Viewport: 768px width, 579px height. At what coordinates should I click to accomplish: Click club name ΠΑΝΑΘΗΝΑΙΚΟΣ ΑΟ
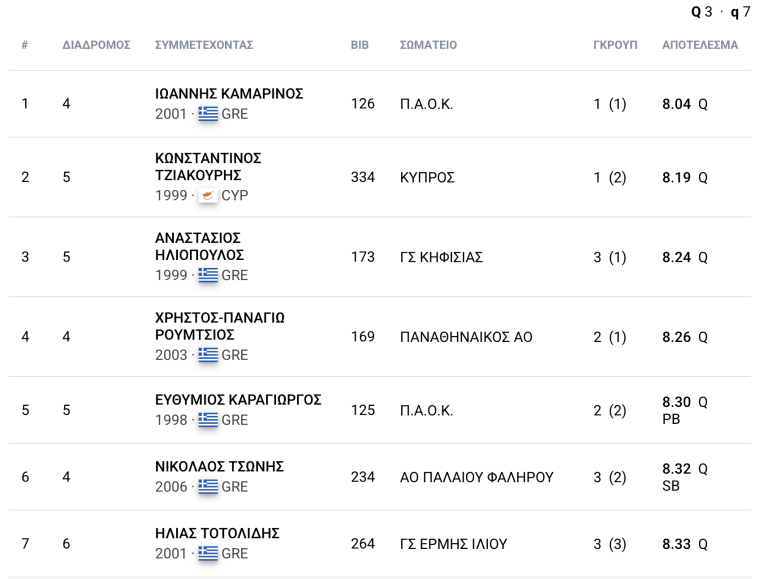pyautogui.click(x=466, y=337)
